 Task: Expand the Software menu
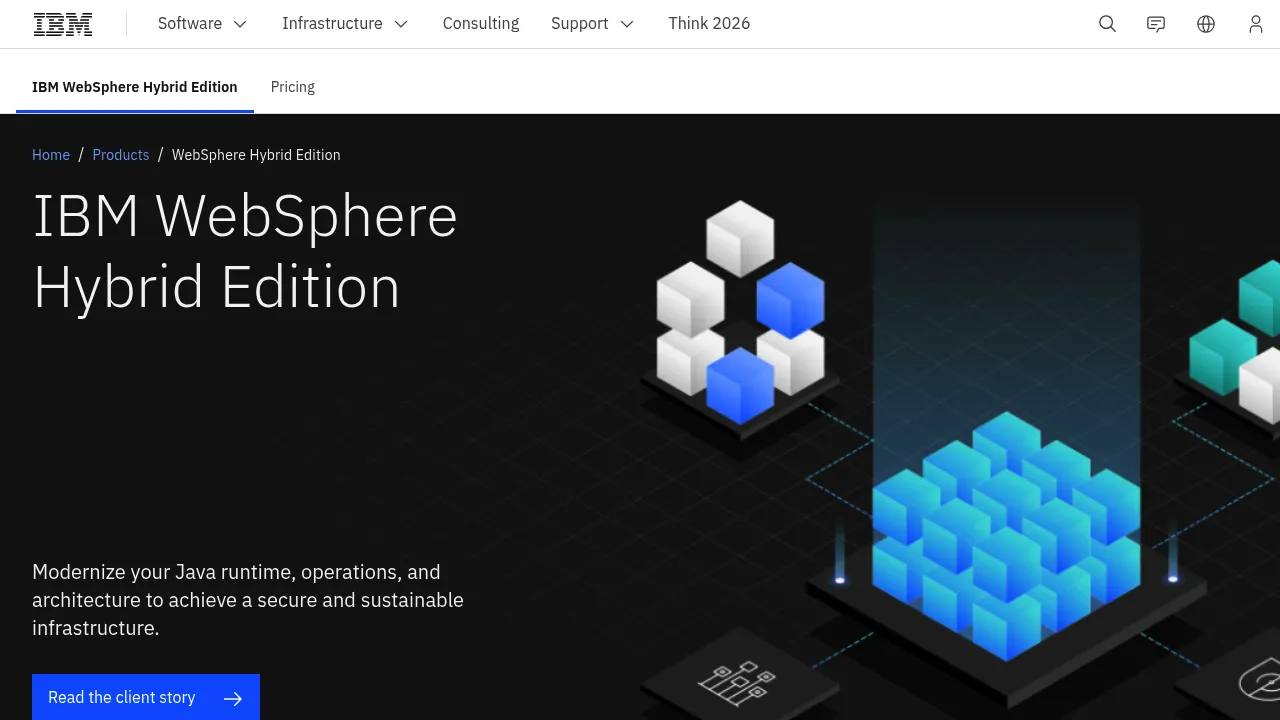(203, 24)
